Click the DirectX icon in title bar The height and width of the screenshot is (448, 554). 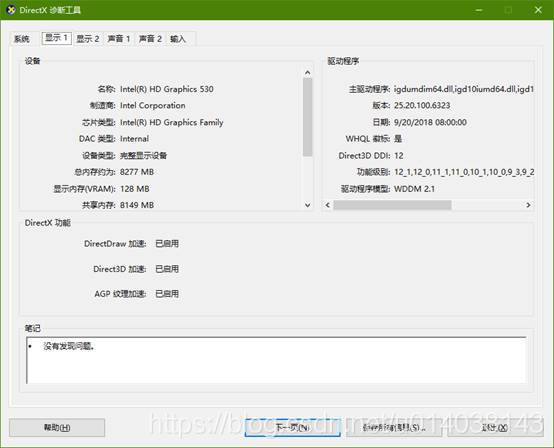(11, 10)
